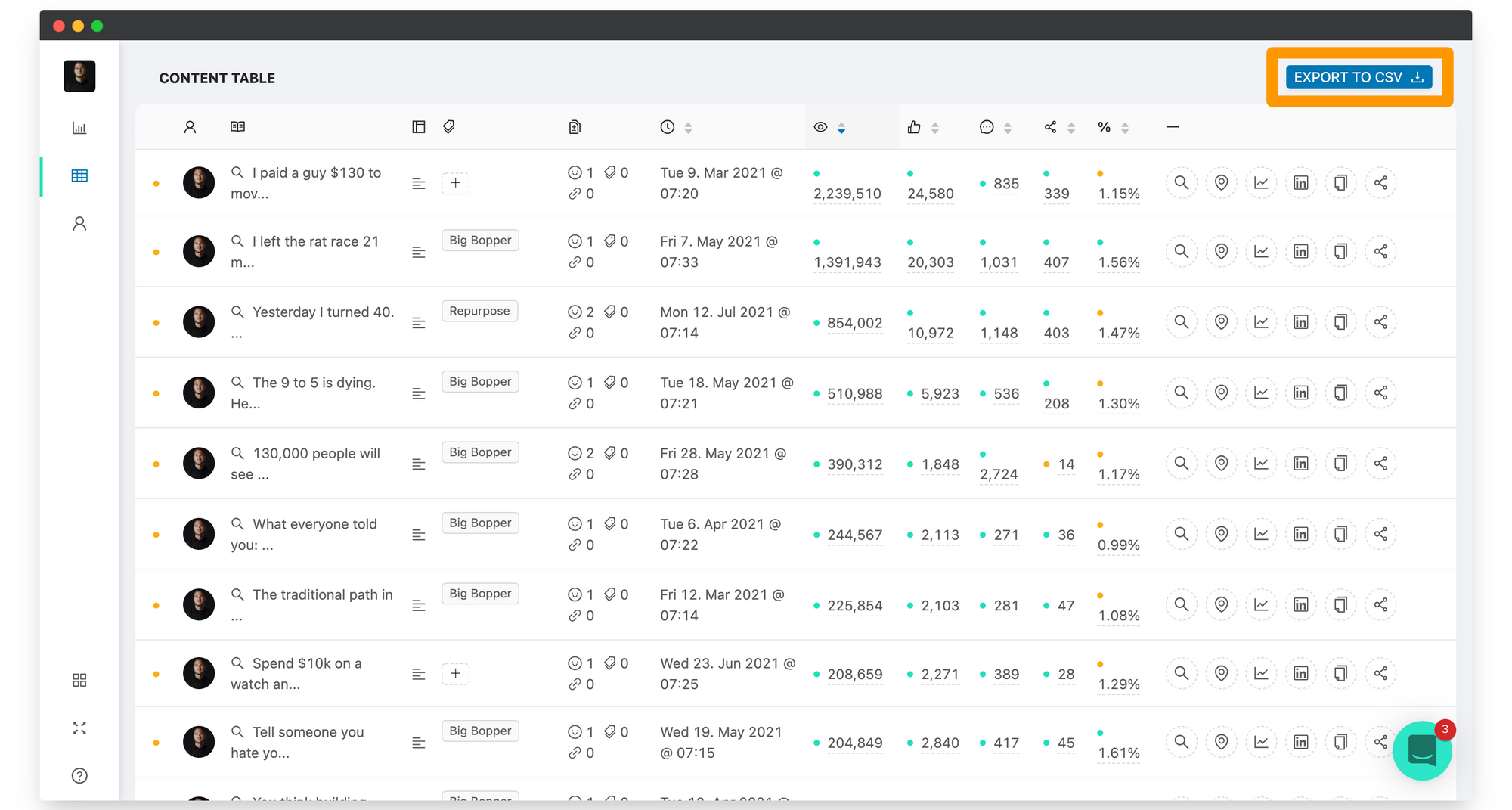The width and height of the screenshot is (1512, 810).
Task: Click the tag label column header icon
Action: click(x=449, y=126)
